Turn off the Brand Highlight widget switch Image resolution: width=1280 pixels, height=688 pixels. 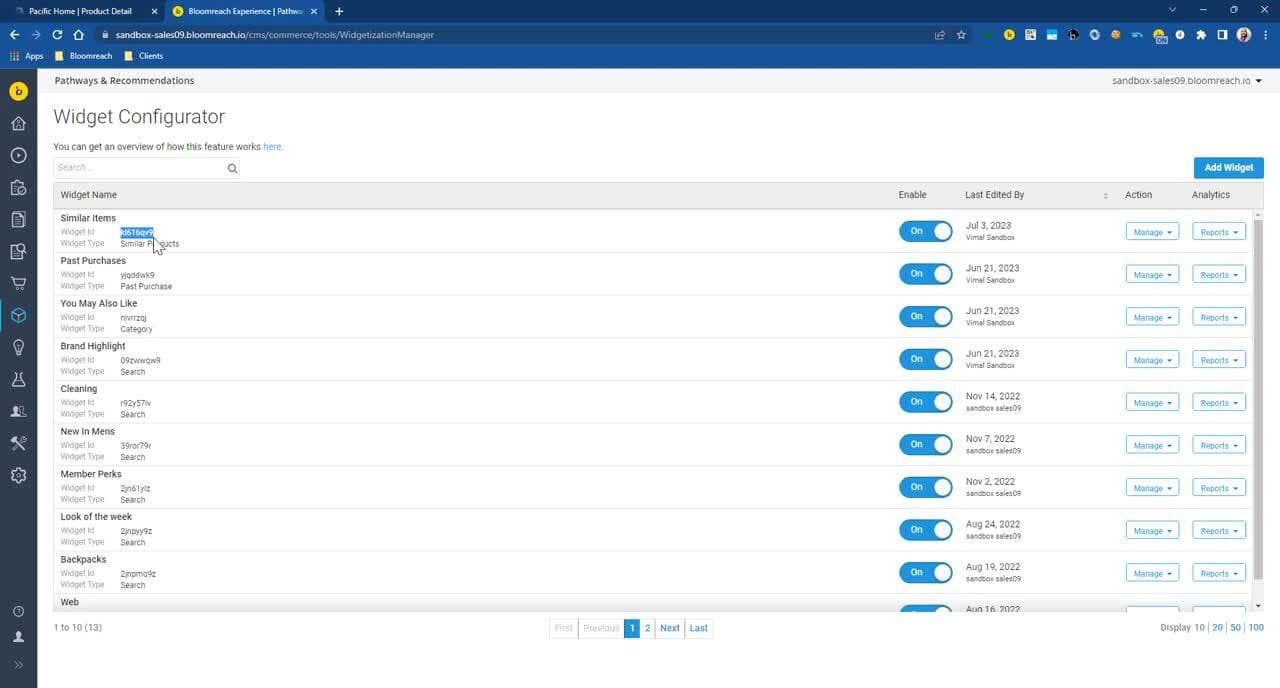coord(925,359)
